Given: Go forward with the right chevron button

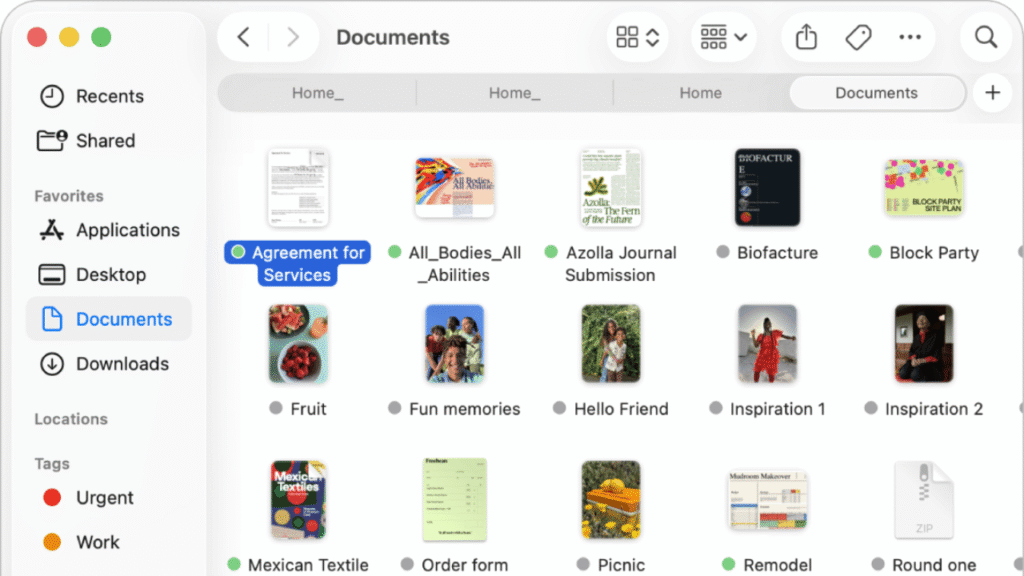Looking at the screenshot, I should (293, 37).
